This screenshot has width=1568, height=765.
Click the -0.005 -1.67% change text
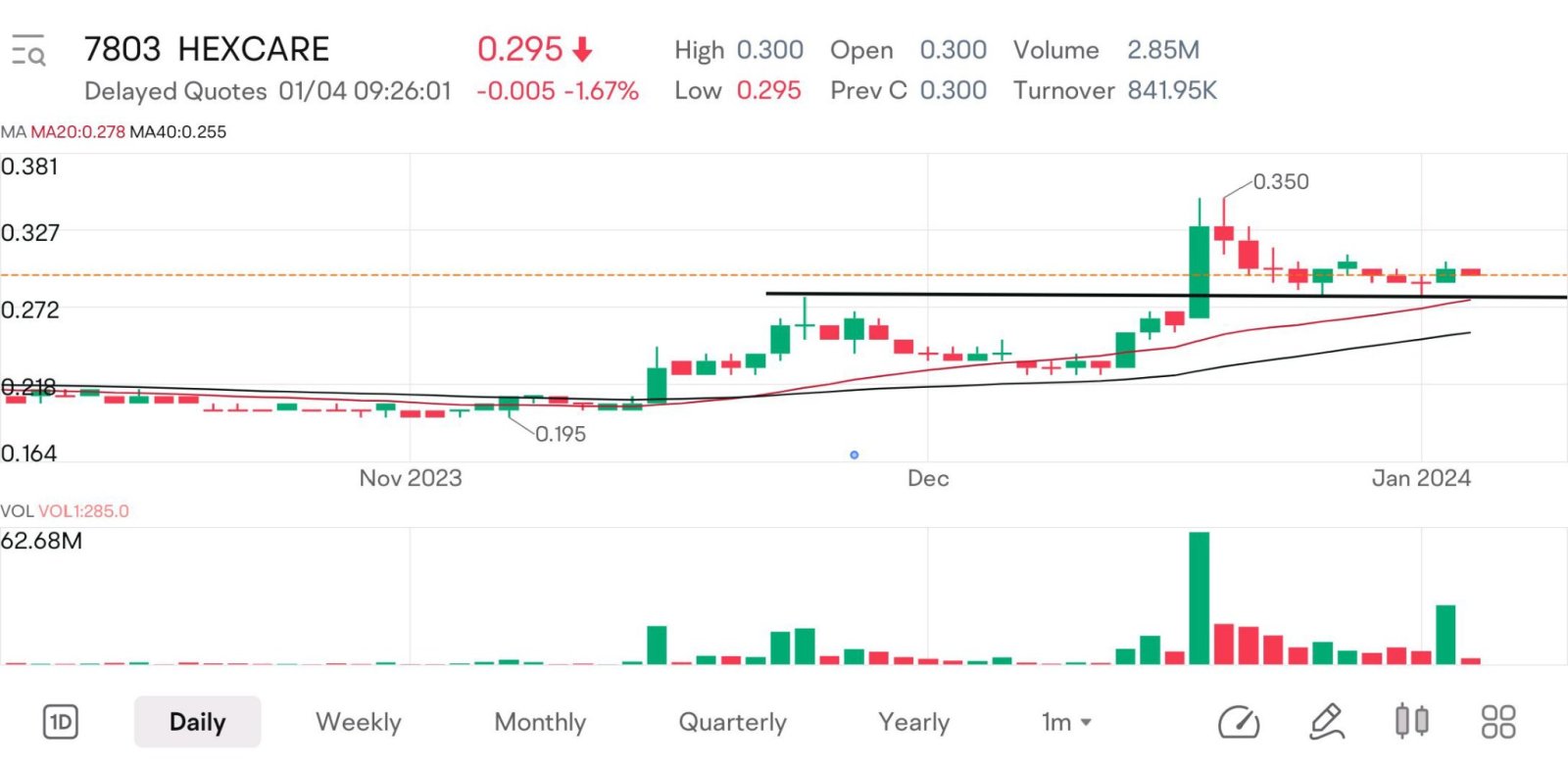tap(558, 91)
